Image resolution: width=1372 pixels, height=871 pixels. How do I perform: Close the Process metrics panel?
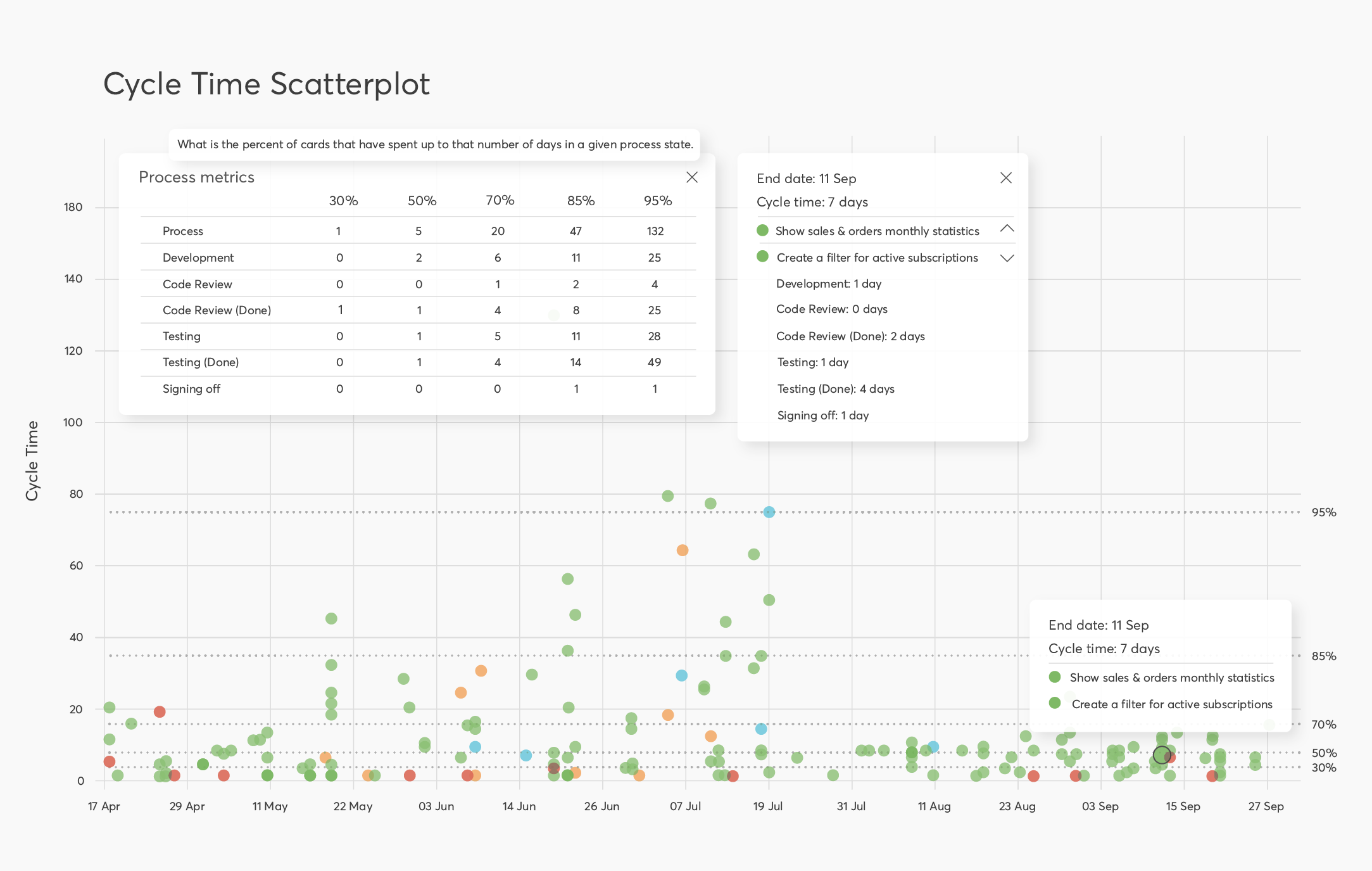tap(692, 178)
